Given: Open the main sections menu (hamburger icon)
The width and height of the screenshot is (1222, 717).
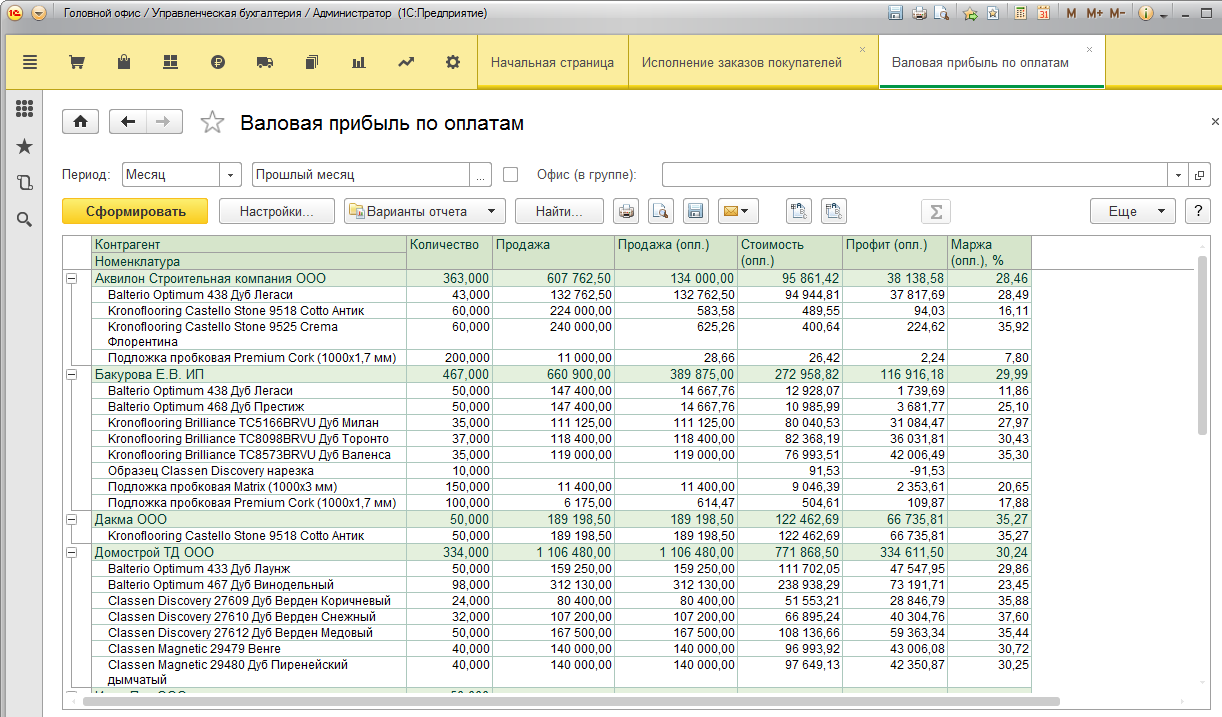Looking at the screenshot, I should click(x=29, y=62).
